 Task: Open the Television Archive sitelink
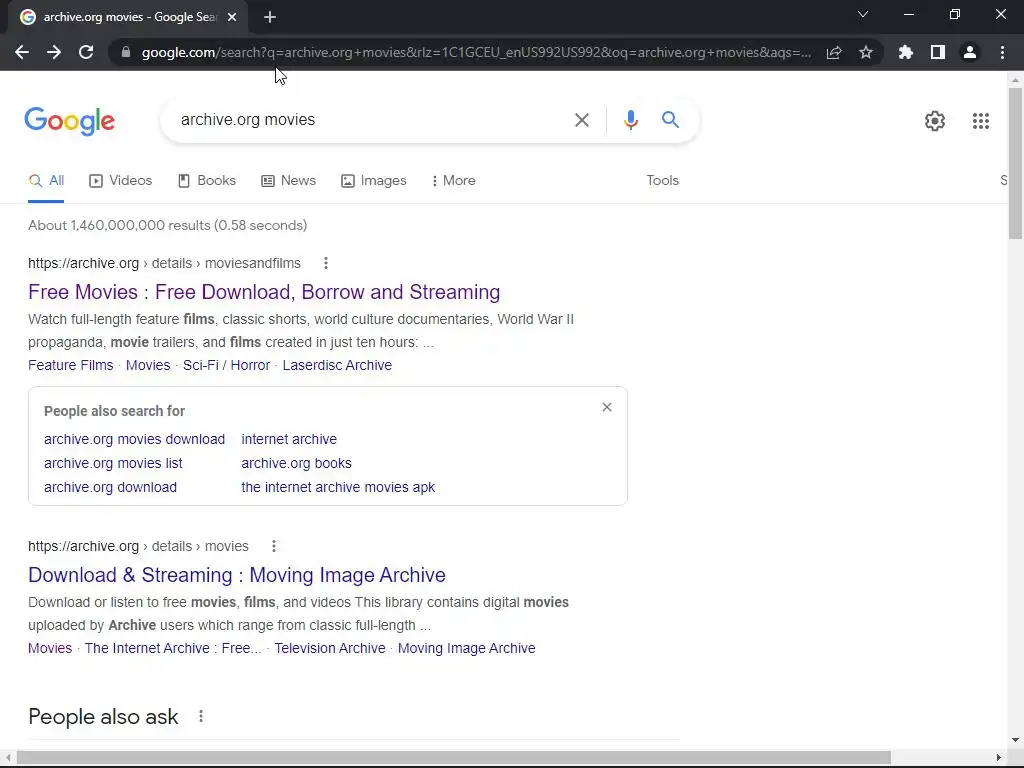tap(330, 648)
